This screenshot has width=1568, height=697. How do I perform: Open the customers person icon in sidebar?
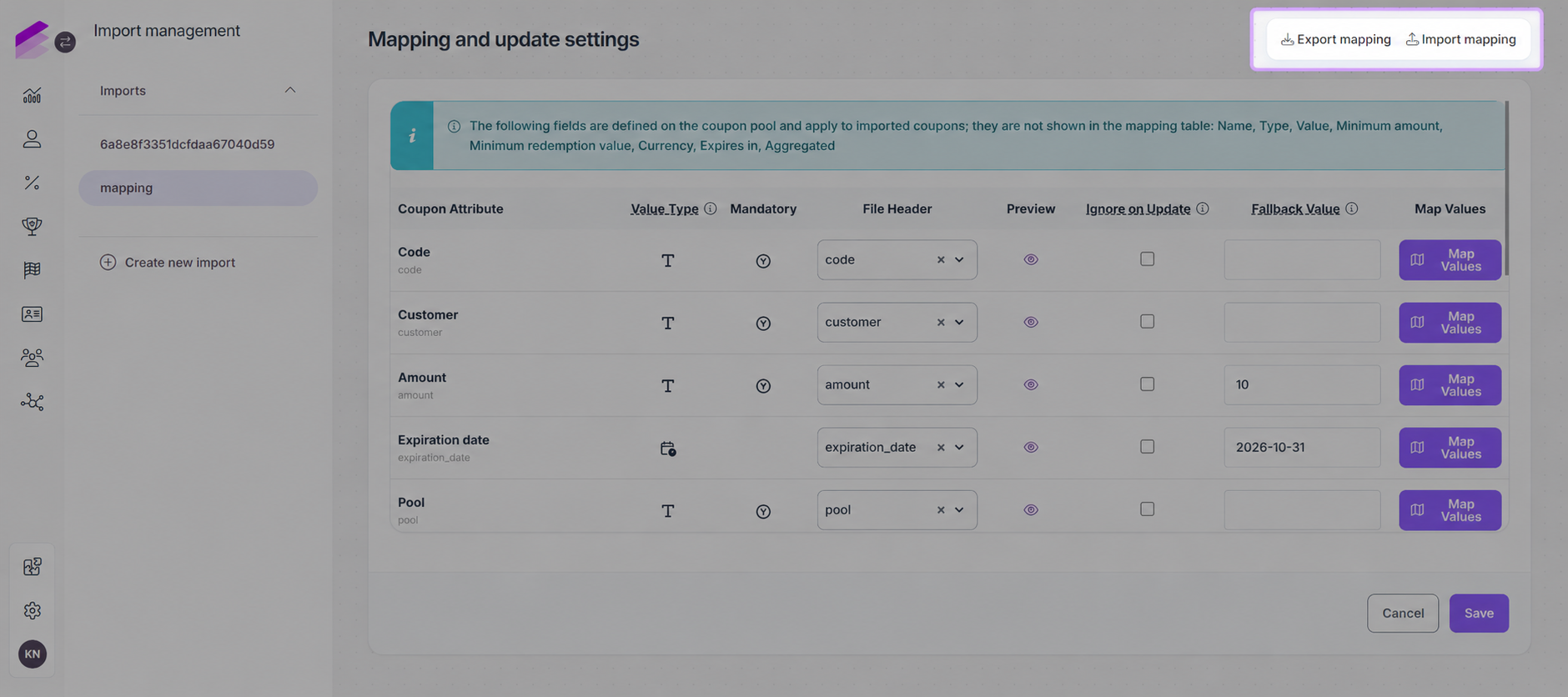coord(32,138)
